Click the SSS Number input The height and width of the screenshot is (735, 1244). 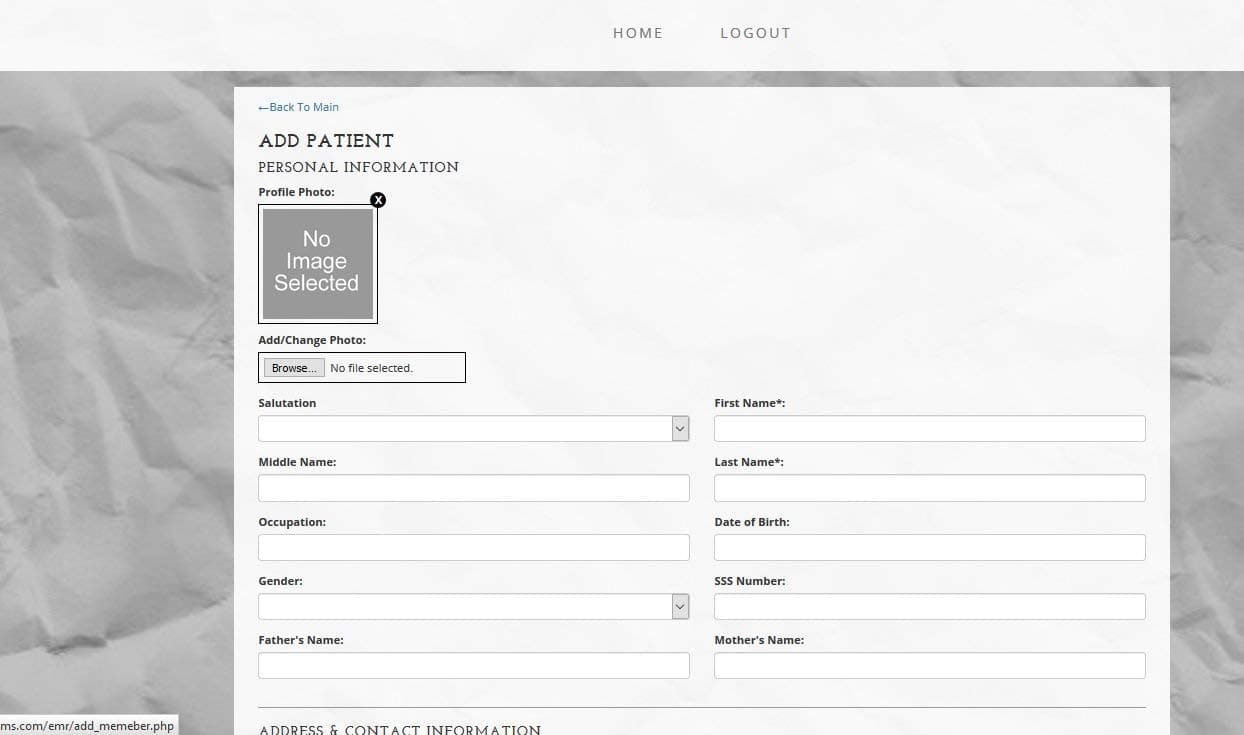coord(929,607)
